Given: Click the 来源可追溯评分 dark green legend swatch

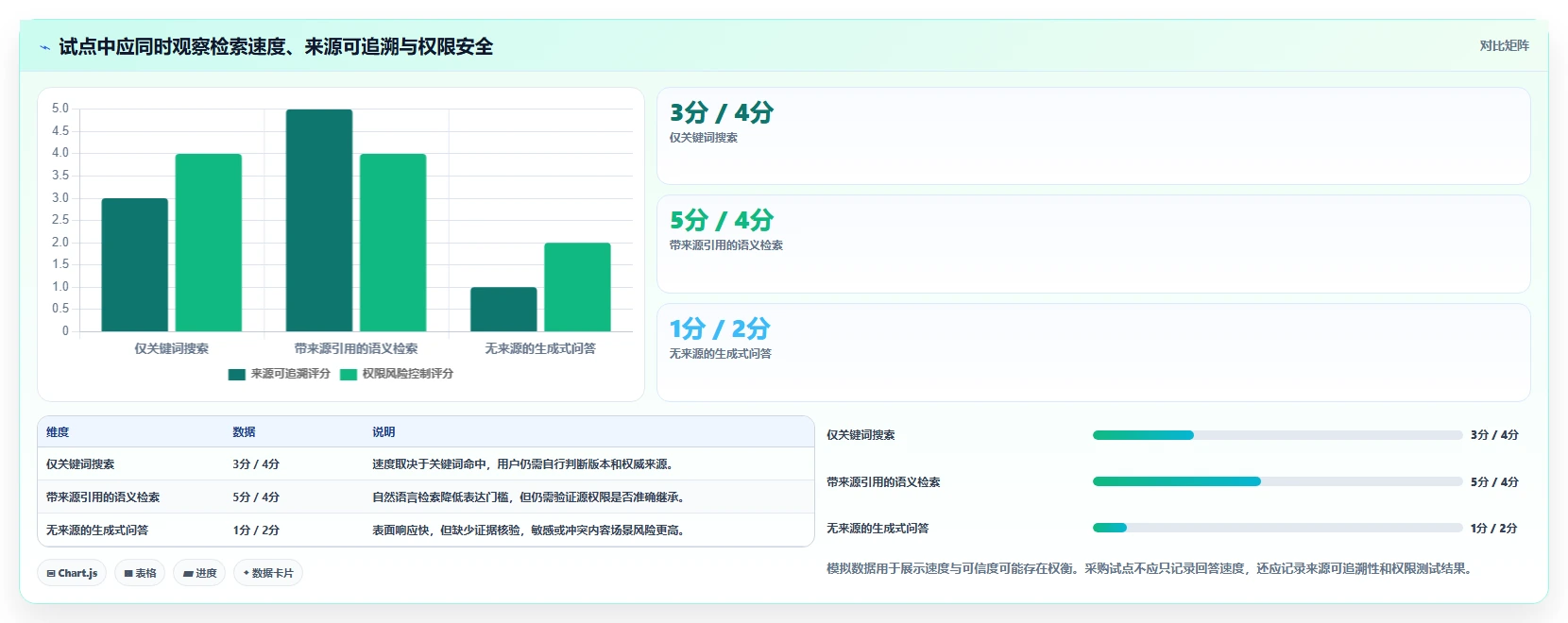Looking at the screenshot, I should coord(236,374).
